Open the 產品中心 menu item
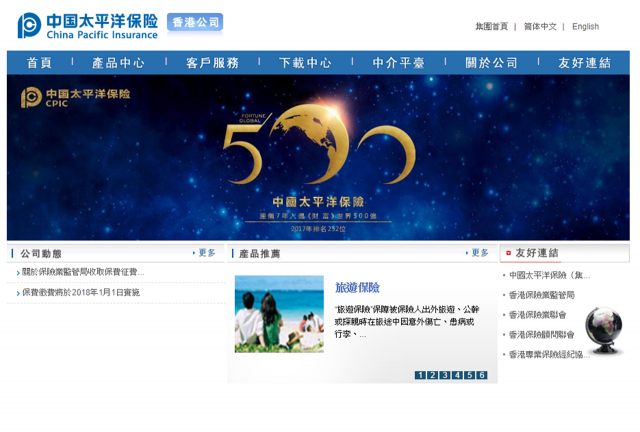640x432 pixels. click(x=118, y=62)
